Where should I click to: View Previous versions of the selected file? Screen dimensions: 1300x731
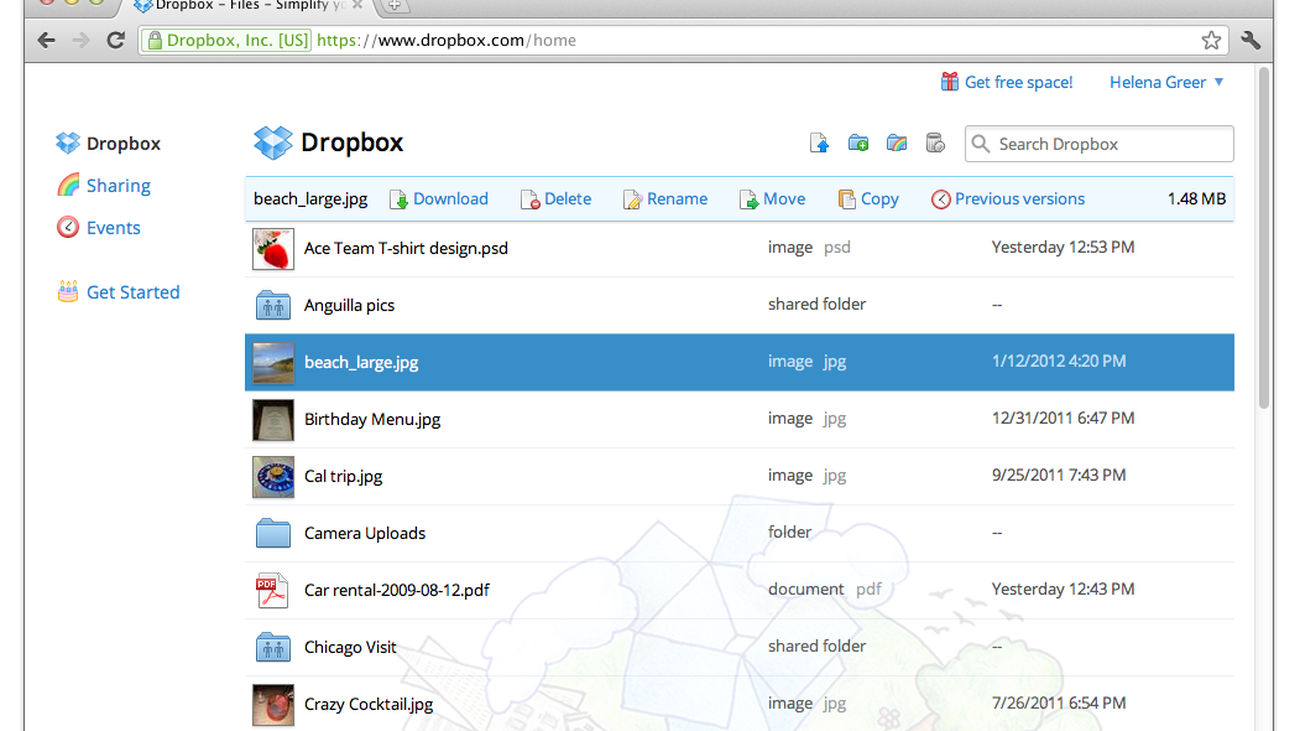[1018, 199]
